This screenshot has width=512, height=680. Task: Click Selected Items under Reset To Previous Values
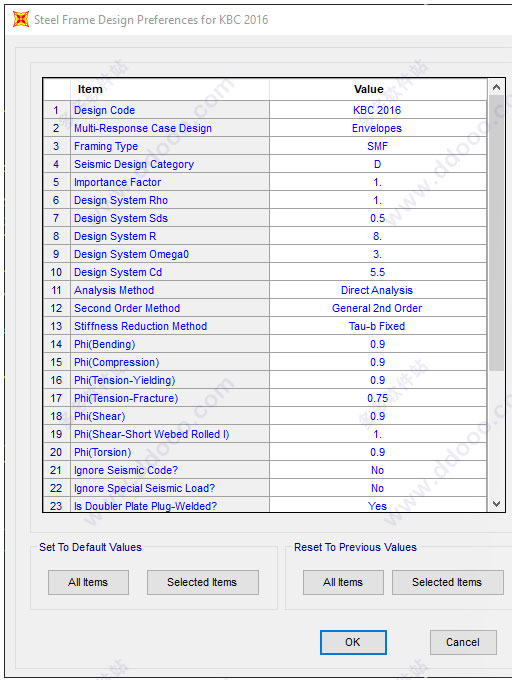[447, 582]
